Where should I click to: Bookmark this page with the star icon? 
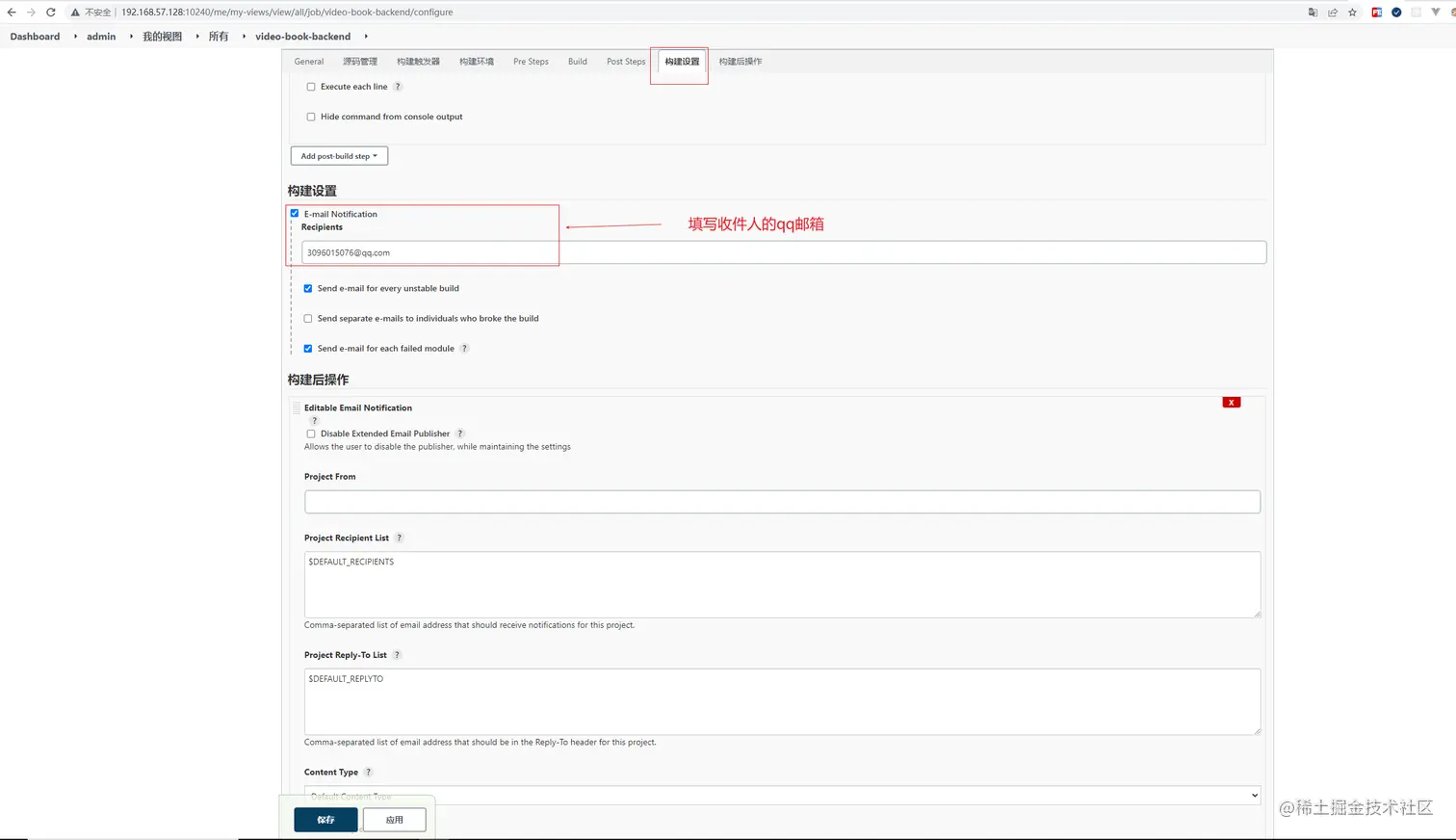pyautogui.click(x=1353, y=13)
